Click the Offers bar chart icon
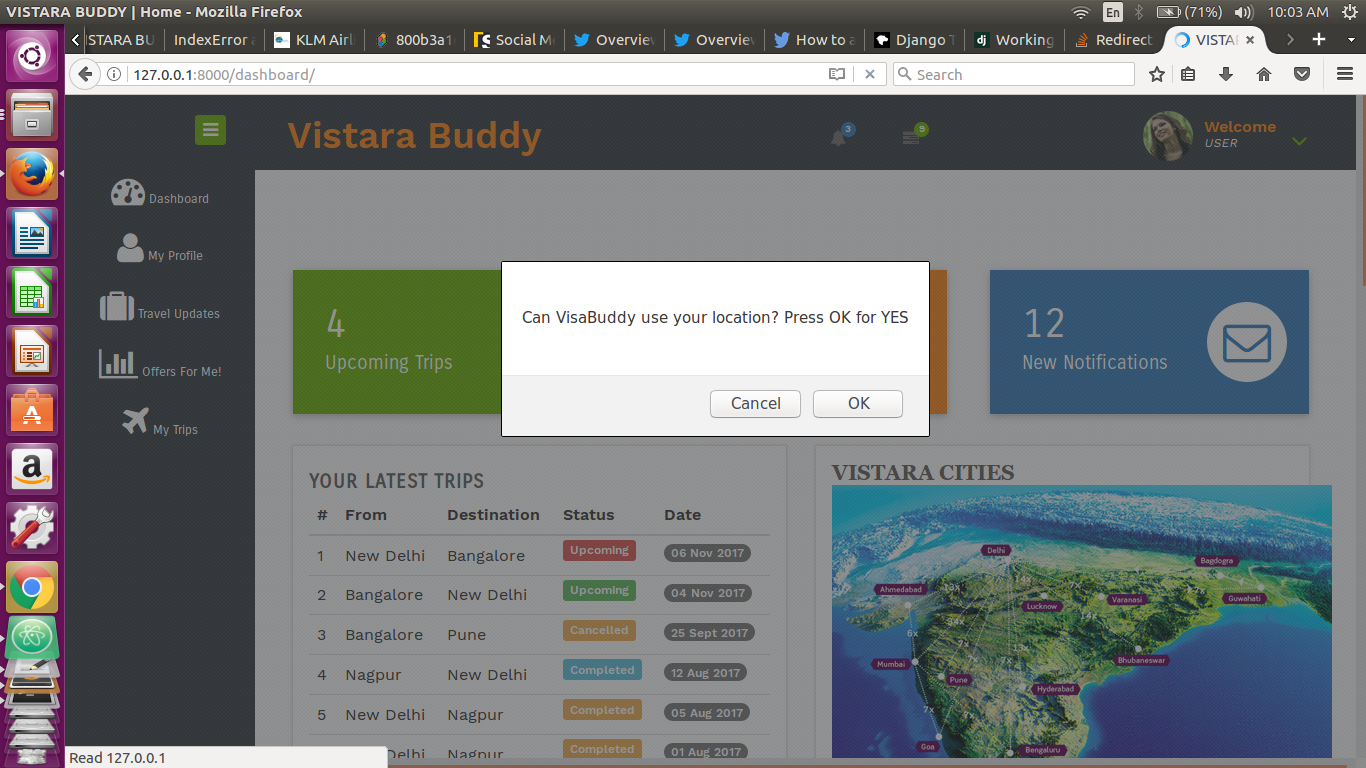The image size is (1366, 768). pos(118,363)
